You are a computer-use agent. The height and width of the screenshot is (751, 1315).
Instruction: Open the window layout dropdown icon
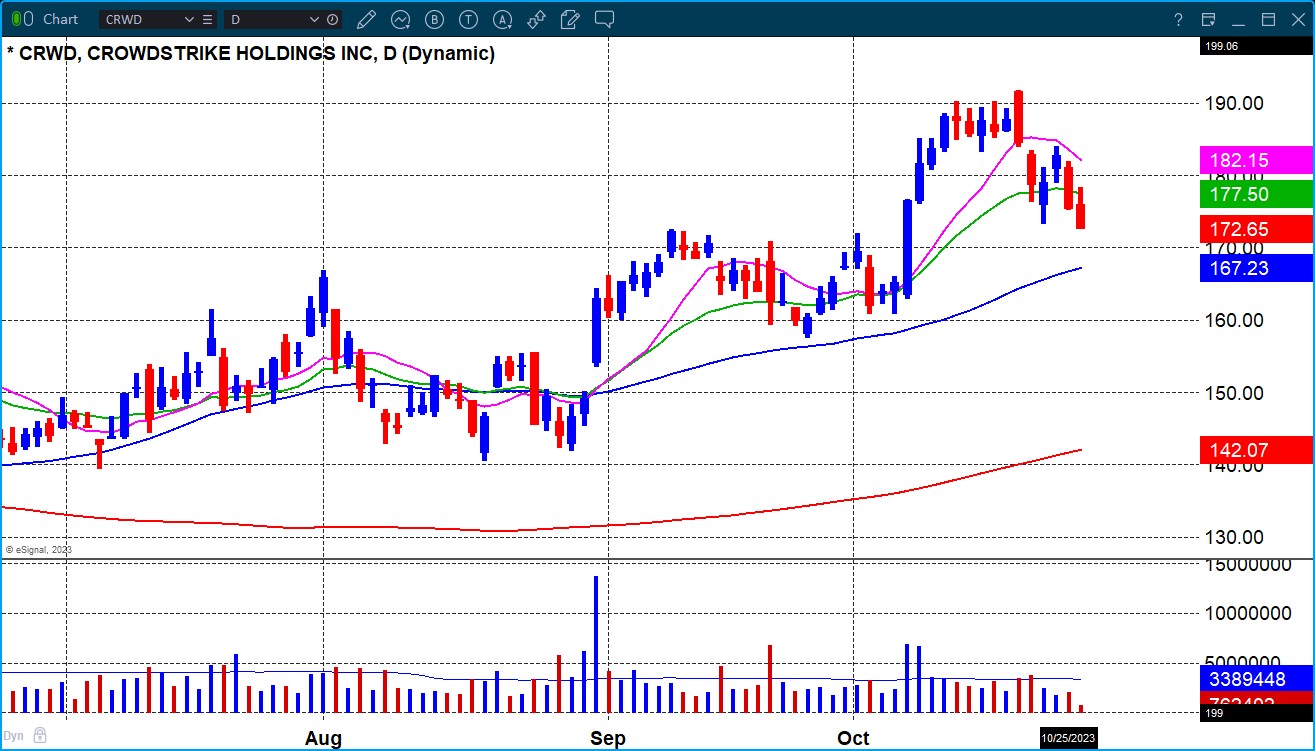1208,19
